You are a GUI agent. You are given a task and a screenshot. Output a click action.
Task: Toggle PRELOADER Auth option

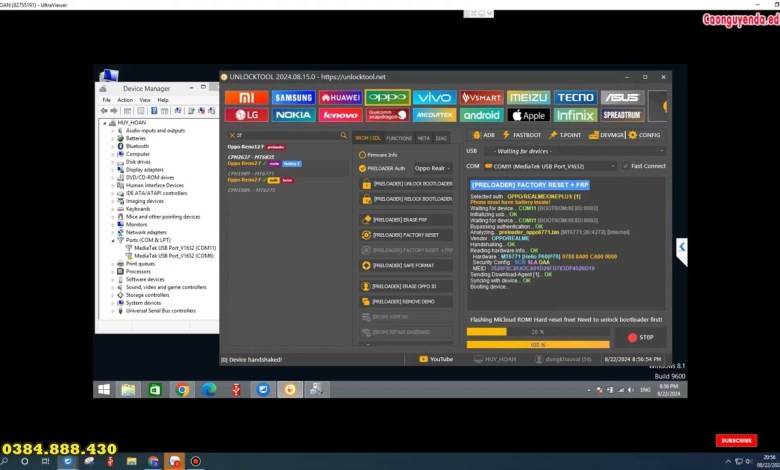point(382,169)
